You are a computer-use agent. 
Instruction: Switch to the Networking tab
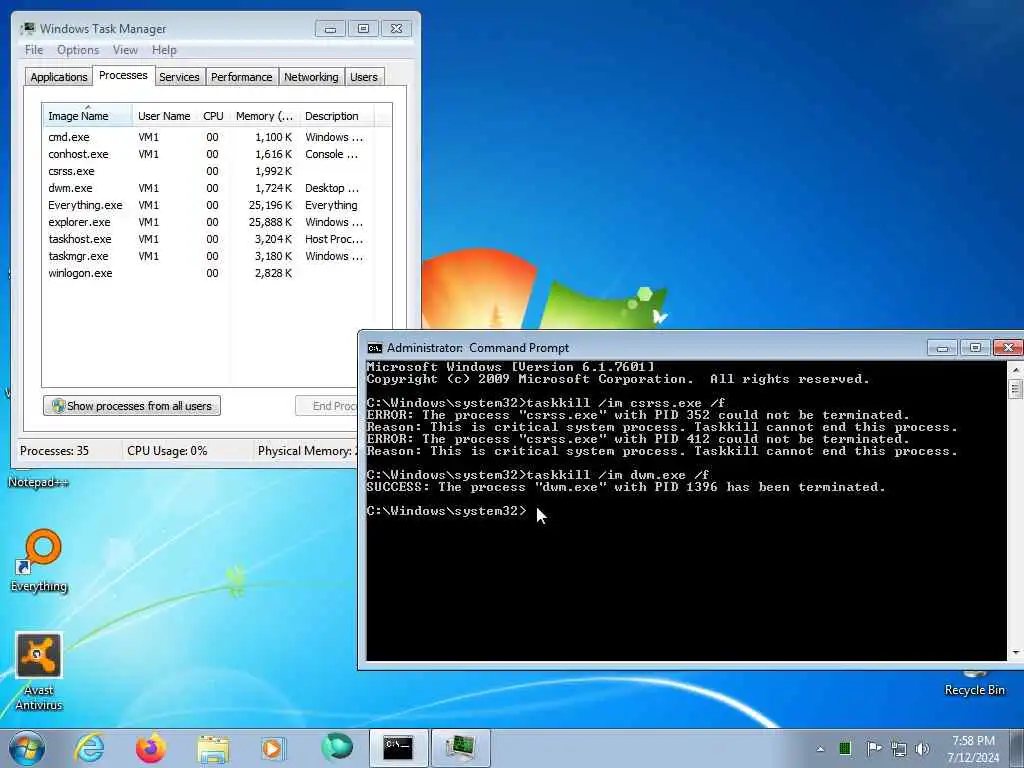pos(312,77)
